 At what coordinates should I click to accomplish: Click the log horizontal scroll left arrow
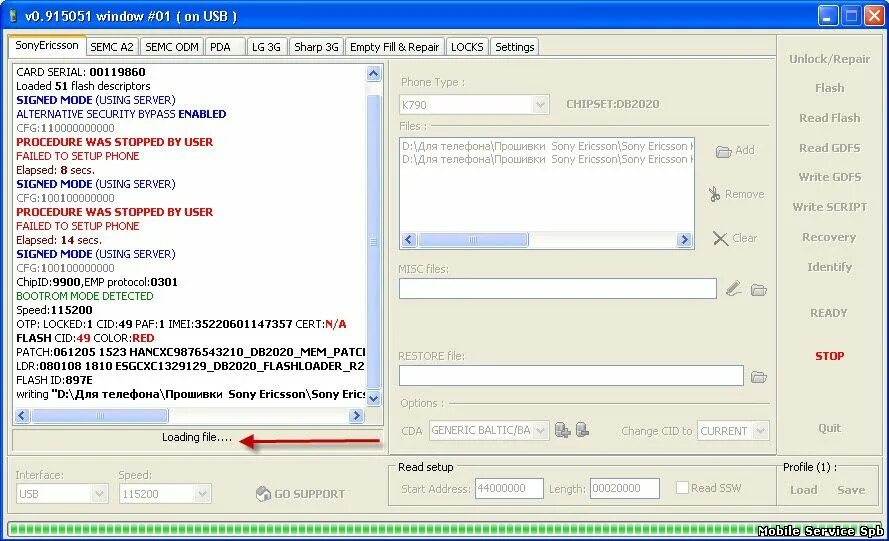tap(22, 416)
